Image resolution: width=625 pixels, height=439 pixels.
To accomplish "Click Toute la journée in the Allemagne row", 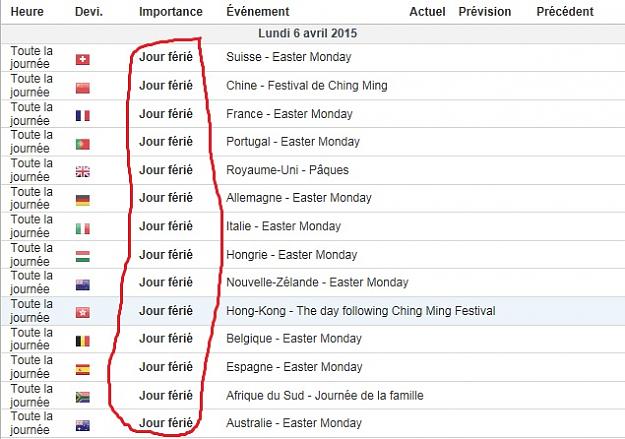I will [x=31, y=198].
